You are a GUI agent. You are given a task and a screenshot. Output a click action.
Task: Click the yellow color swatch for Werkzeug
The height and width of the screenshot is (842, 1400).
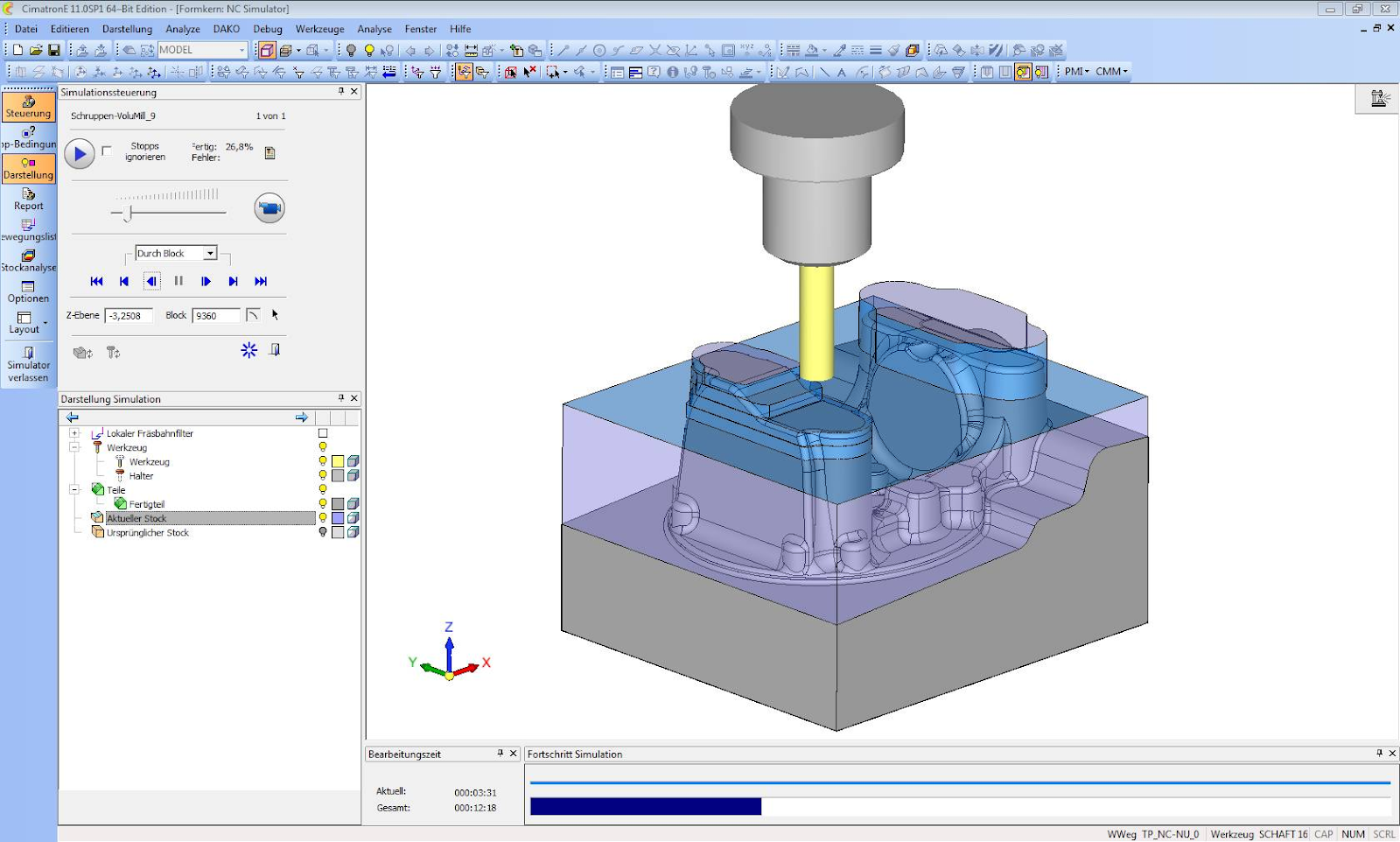(338, 461)
